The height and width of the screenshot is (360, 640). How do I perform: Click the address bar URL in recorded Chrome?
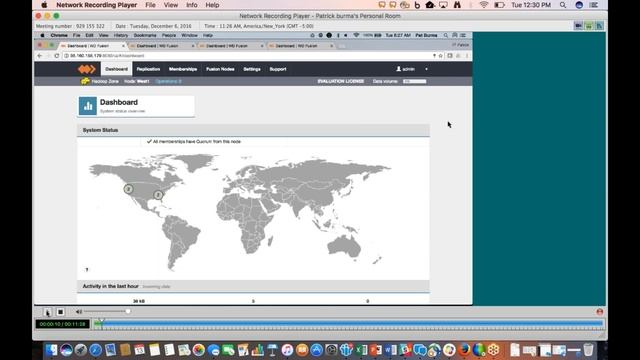107,56
